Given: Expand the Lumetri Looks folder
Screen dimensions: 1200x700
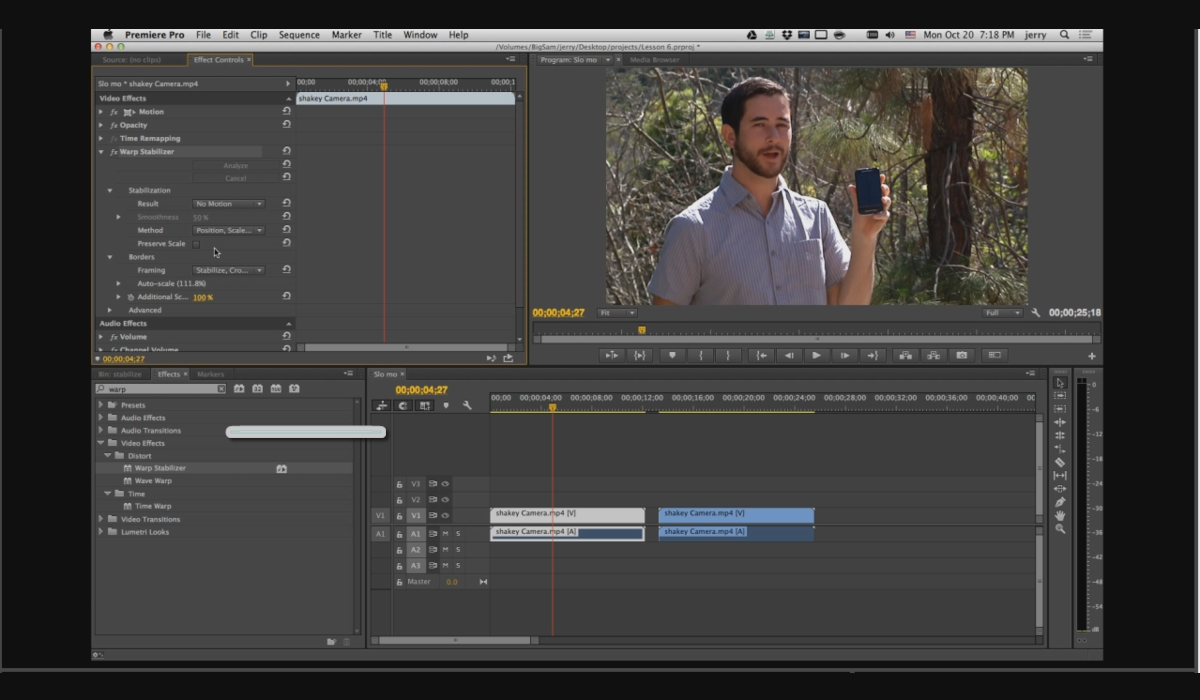Looking at the screenshot, I should (x=101, y=532).
